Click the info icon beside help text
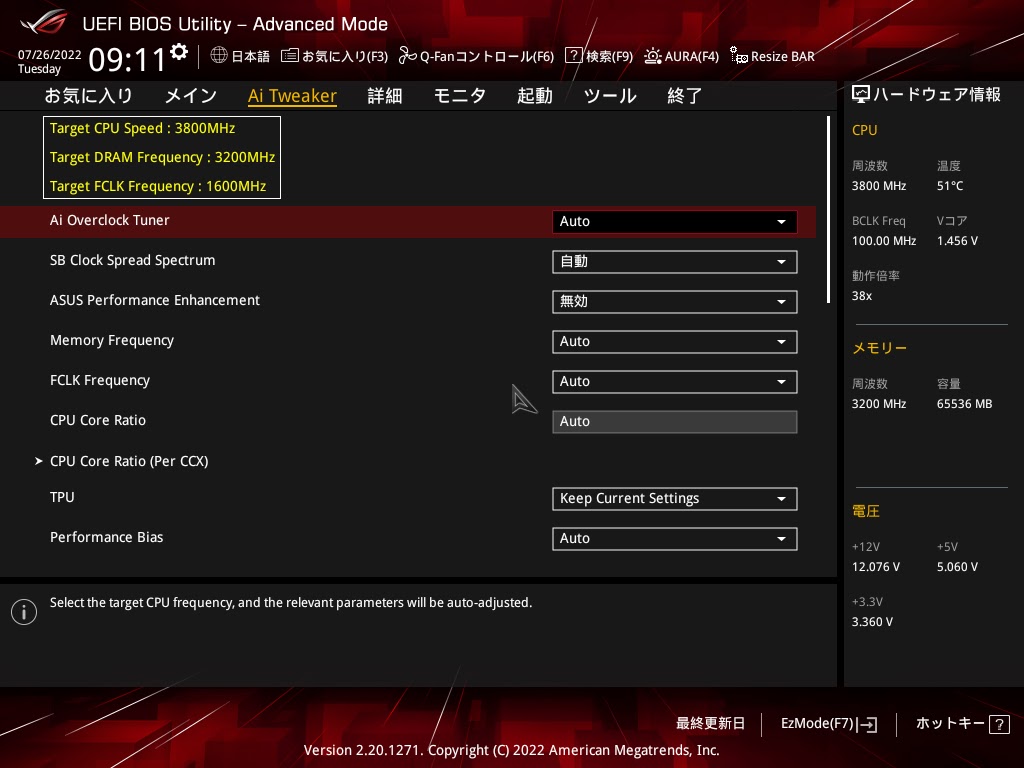Viewport: 1024px width, 768px height. point(24,612)
